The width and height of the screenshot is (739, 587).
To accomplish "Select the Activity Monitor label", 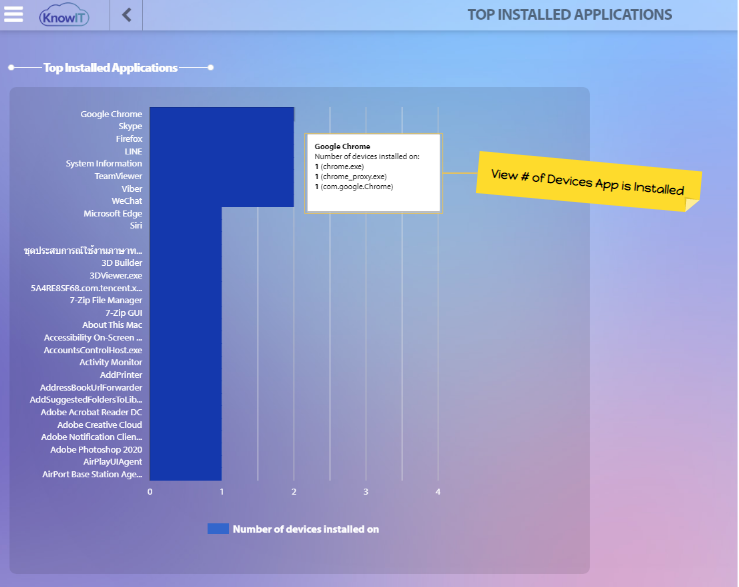I will (x=111, y=362).
